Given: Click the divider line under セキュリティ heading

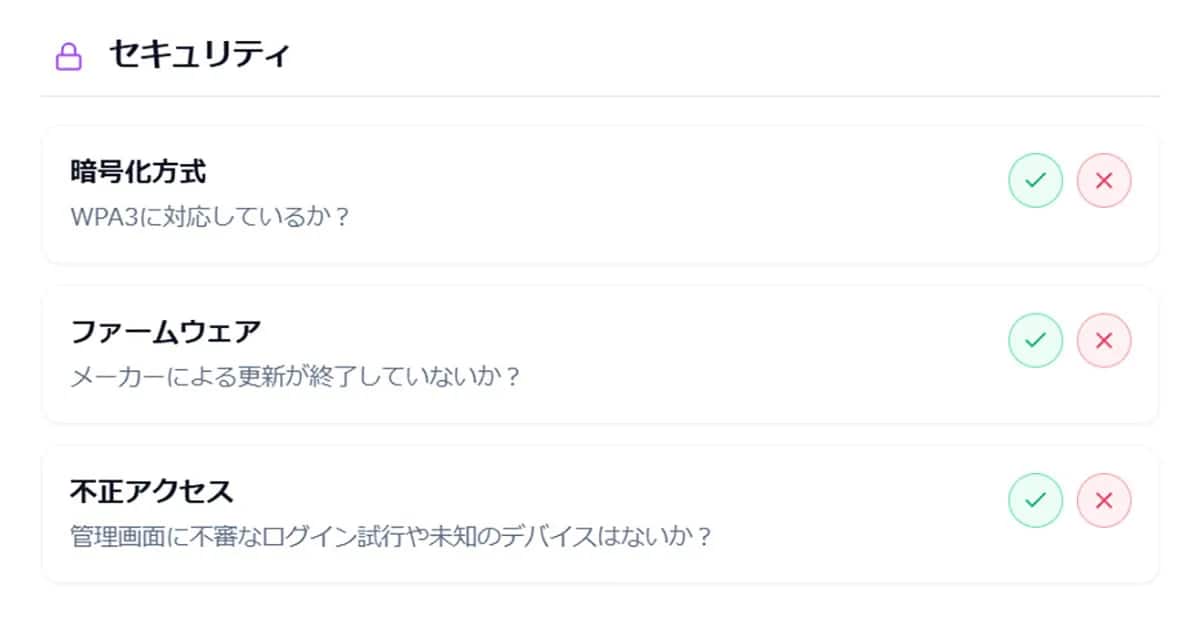Looking at the screenshot, I should click(600, 97).
